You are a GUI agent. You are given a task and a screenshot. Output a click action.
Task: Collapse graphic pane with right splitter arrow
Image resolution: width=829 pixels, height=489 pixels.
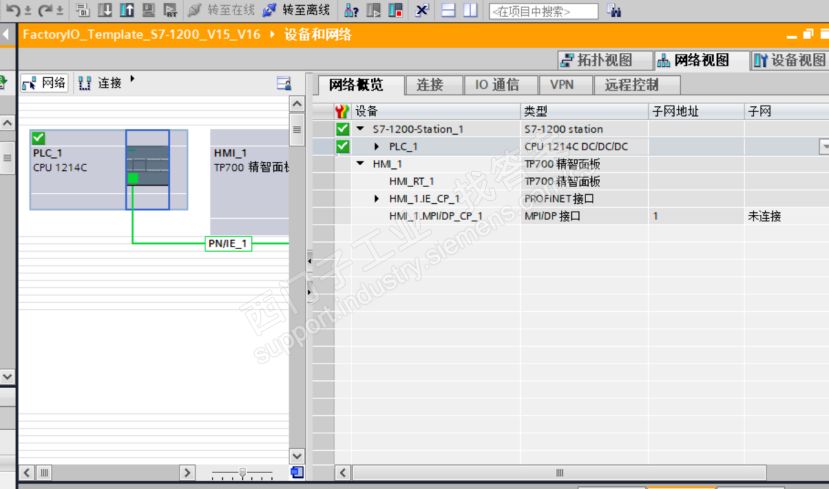click(x=309, y=292)
